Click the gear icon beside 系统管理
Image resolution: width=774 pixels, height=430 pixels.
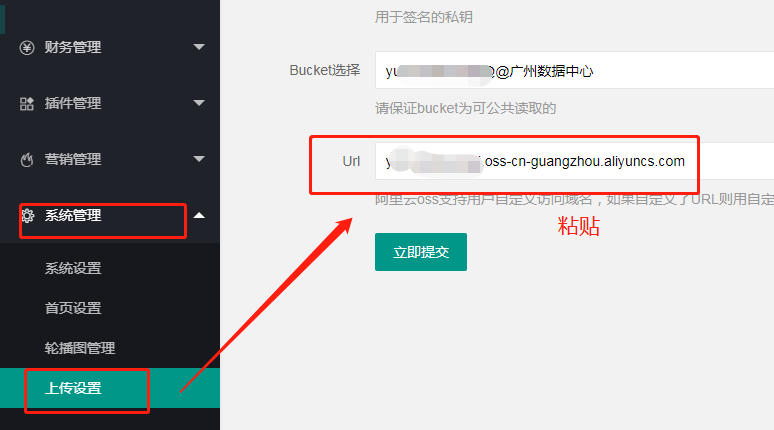(28, 215)
